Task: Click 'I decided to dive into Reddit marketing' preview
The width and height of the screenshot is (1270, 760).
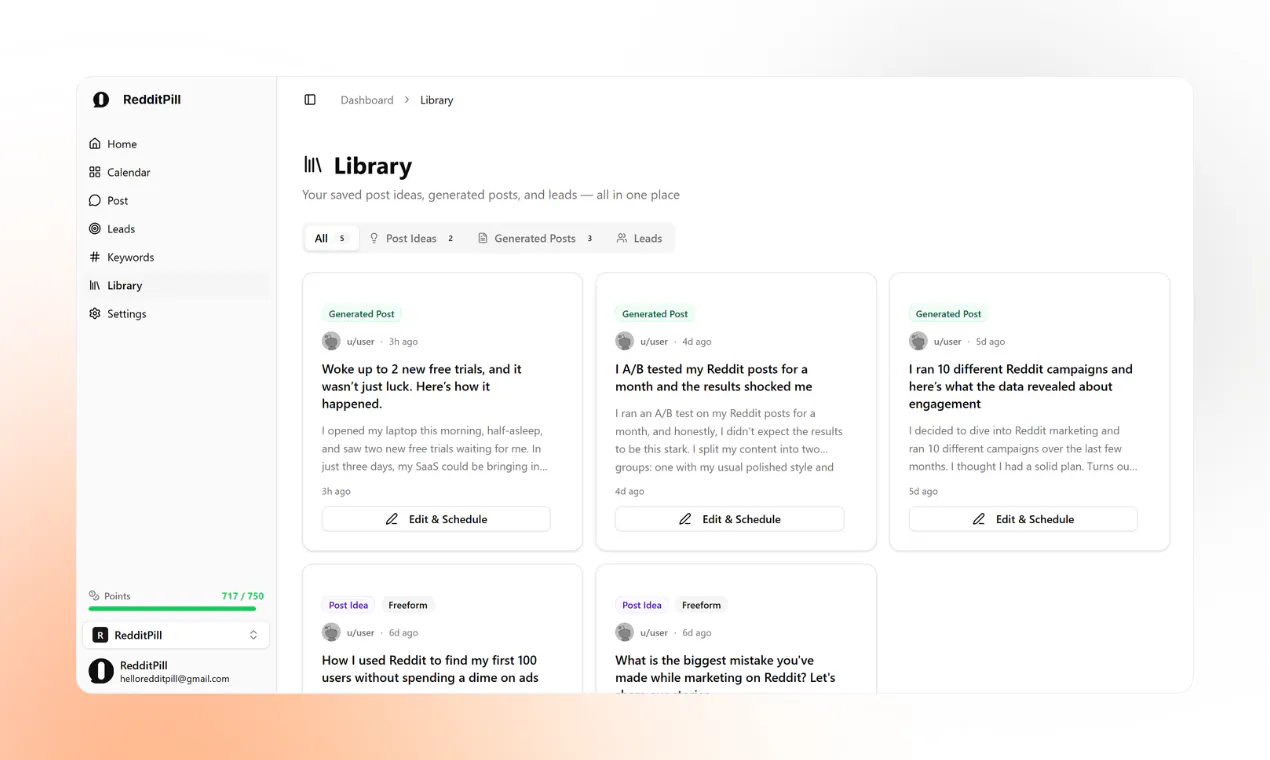Action: tap(1023, 449)
